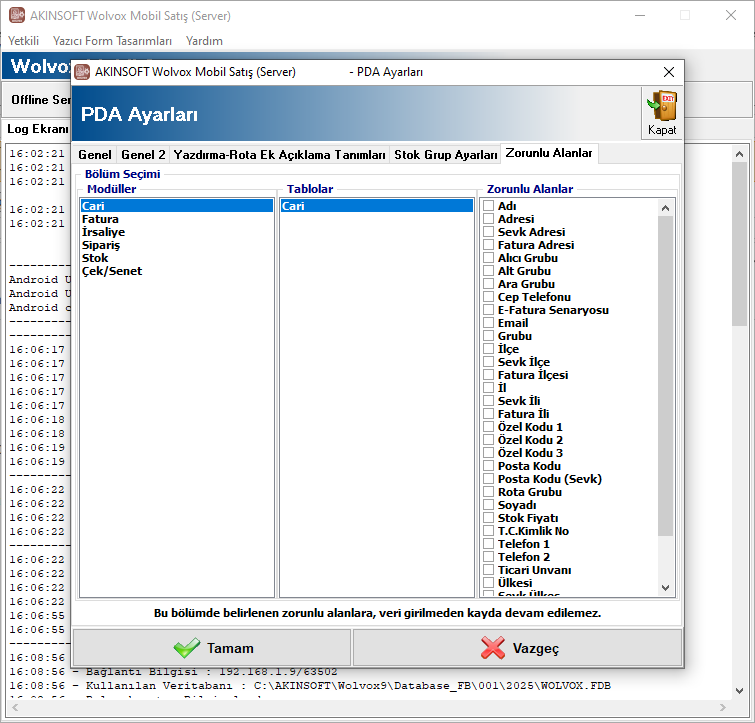755x723 pixels.
Task: Open the Yetkili menu
Action: coord(23,41)
